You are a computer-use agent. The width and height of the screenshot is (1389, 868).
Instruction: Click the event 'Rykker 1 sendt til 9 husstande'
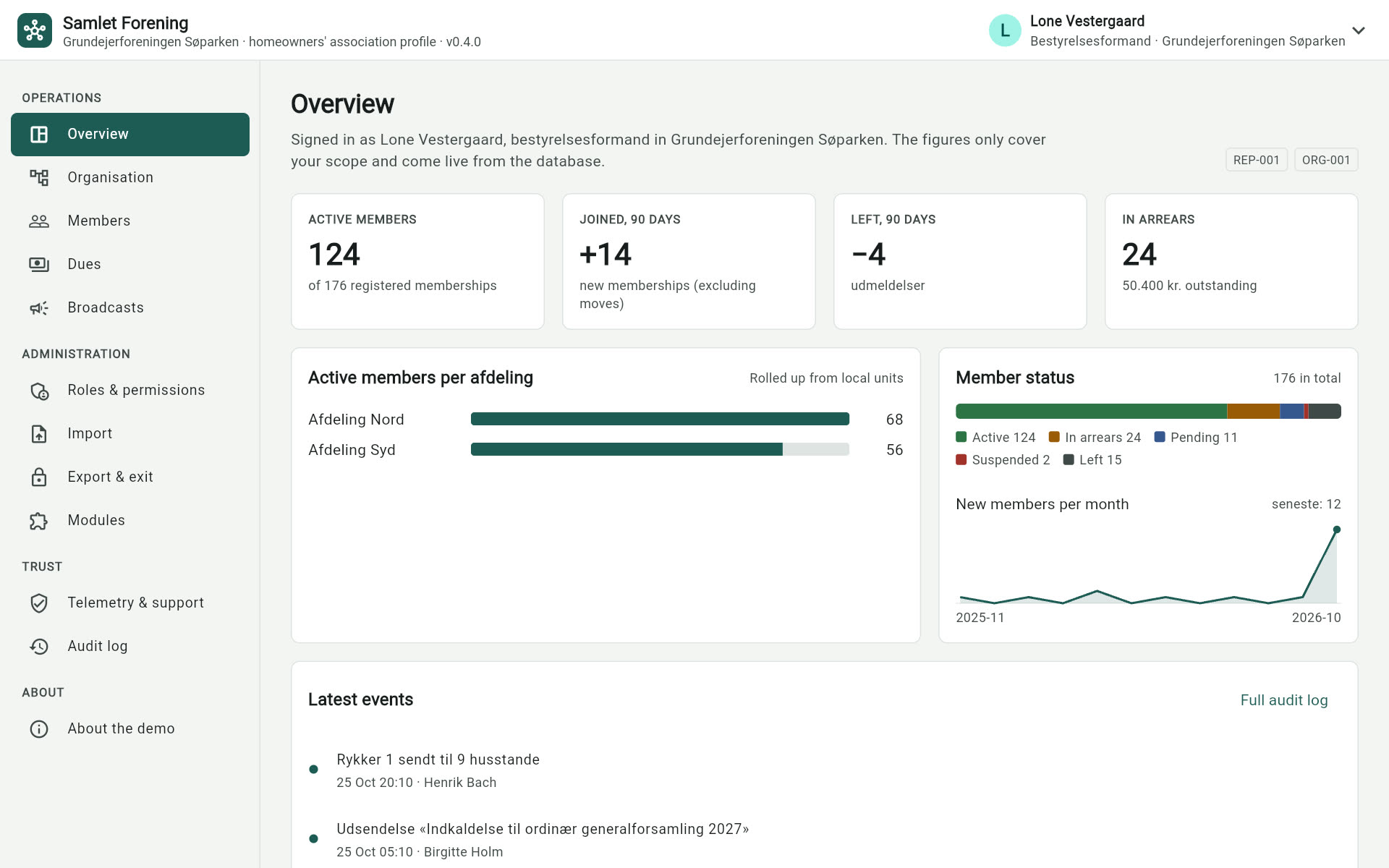click(438, 759)
